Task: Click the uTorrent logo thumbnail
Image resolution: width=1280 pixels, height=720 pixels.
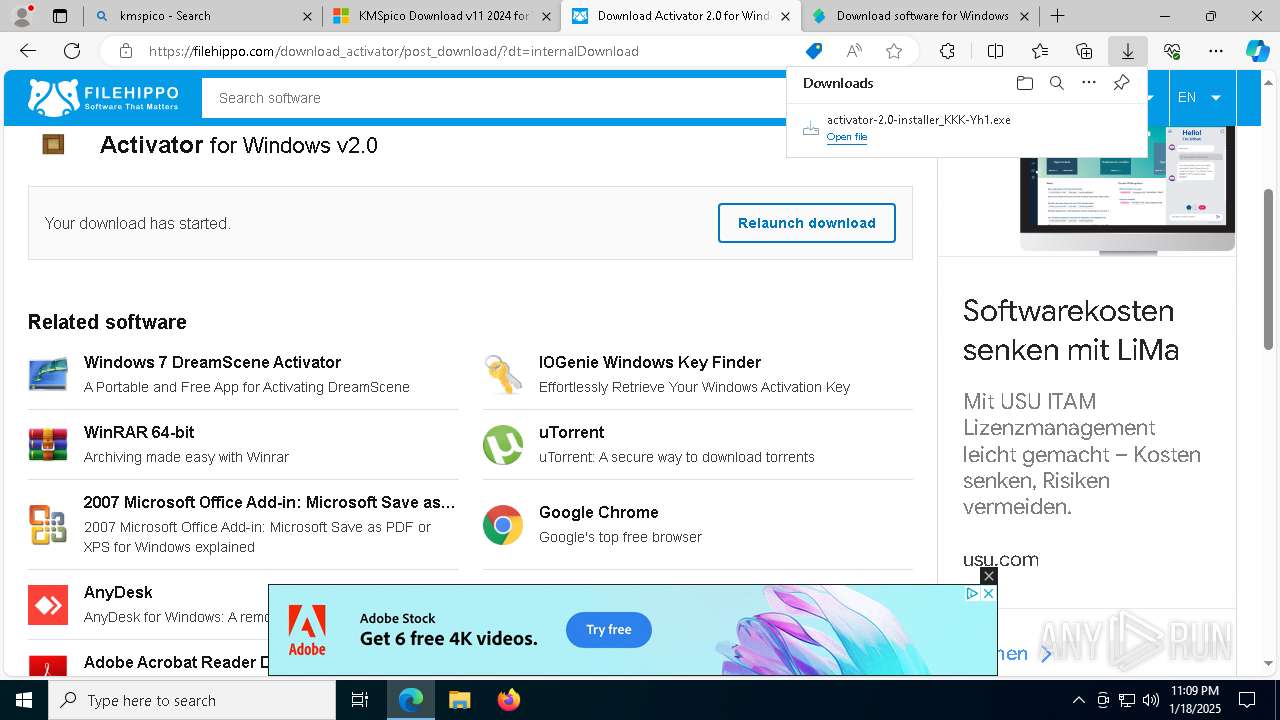Action: 503,445
